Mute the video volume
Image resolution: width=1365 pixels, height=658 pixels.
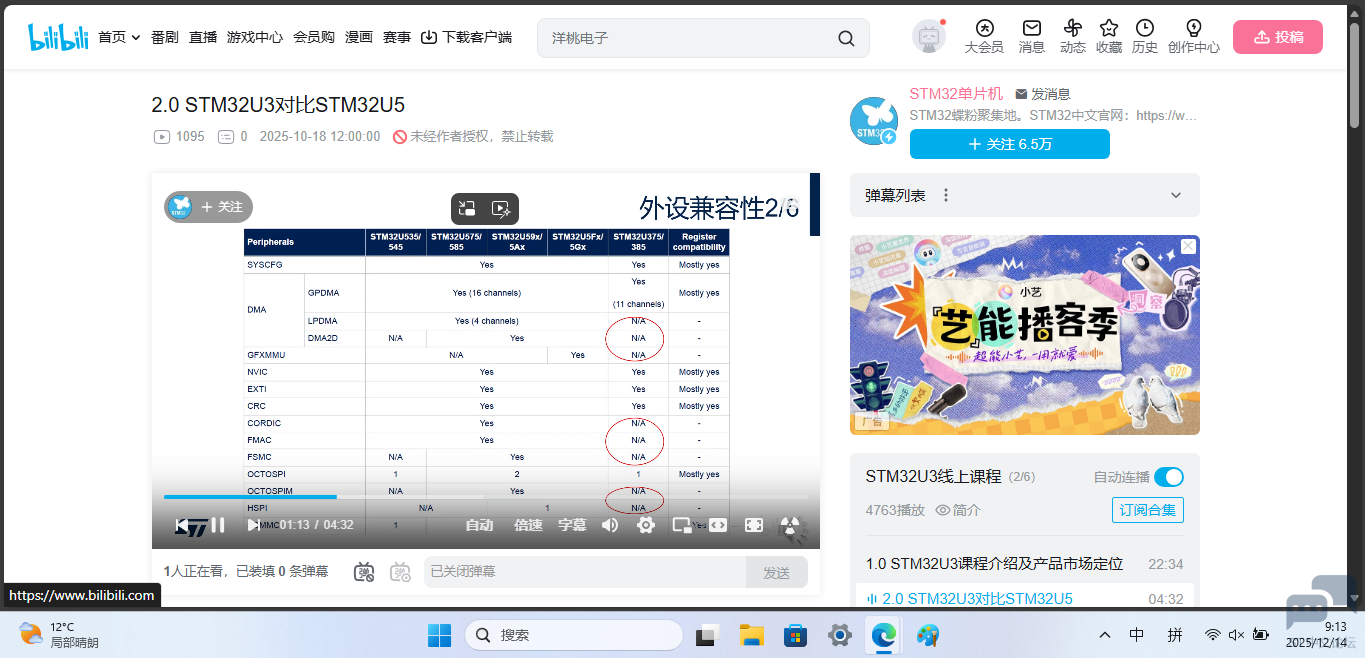(609, 524)
